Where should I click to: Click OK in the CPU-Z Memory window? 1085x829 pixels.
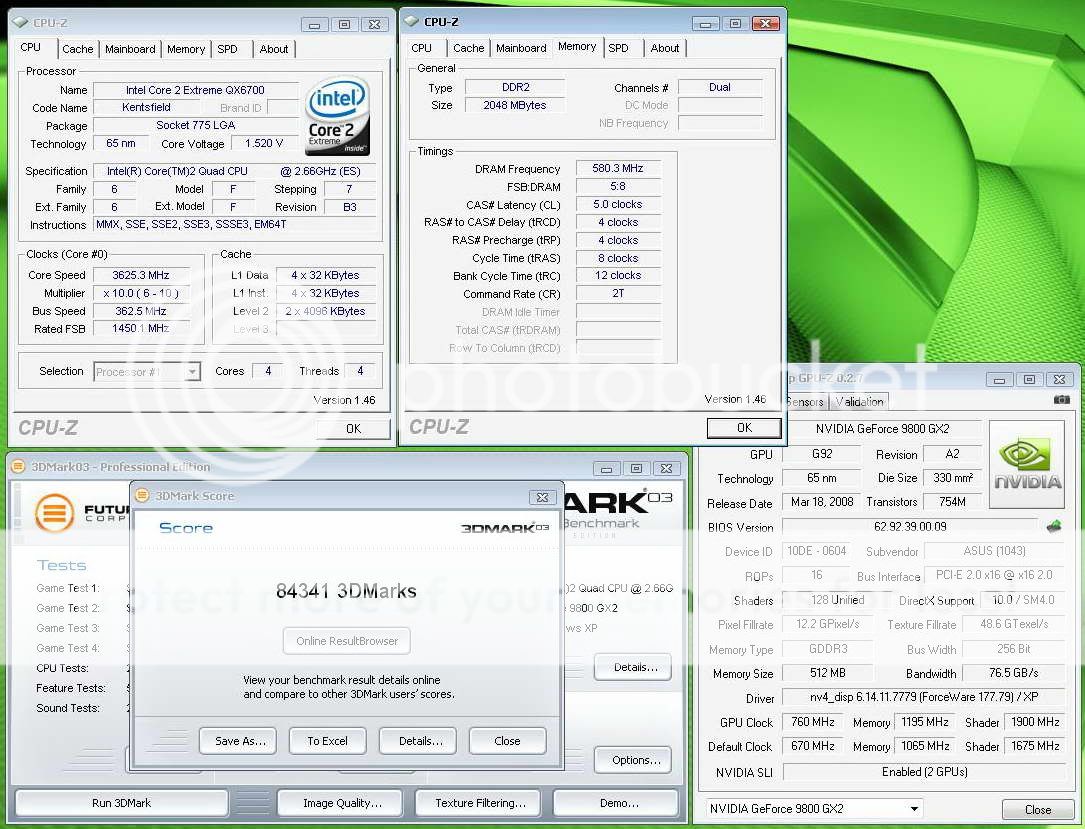[x=745, y=428]
